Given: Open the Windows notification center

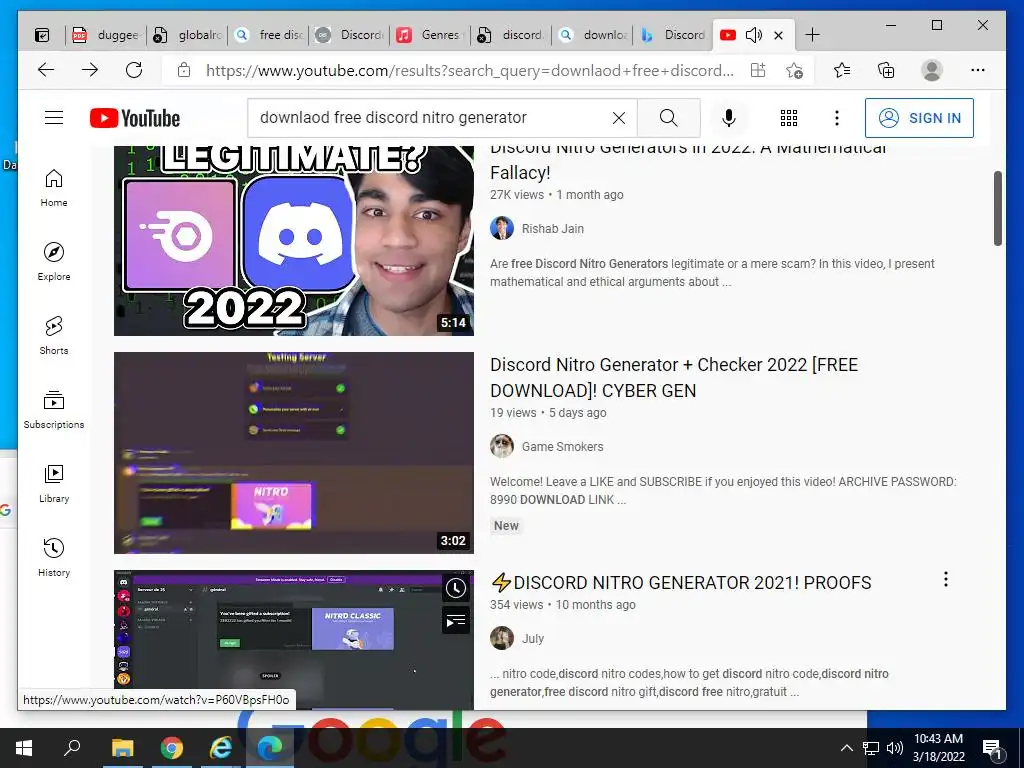Looking at the screenshot, I should [x=992, y=748].
